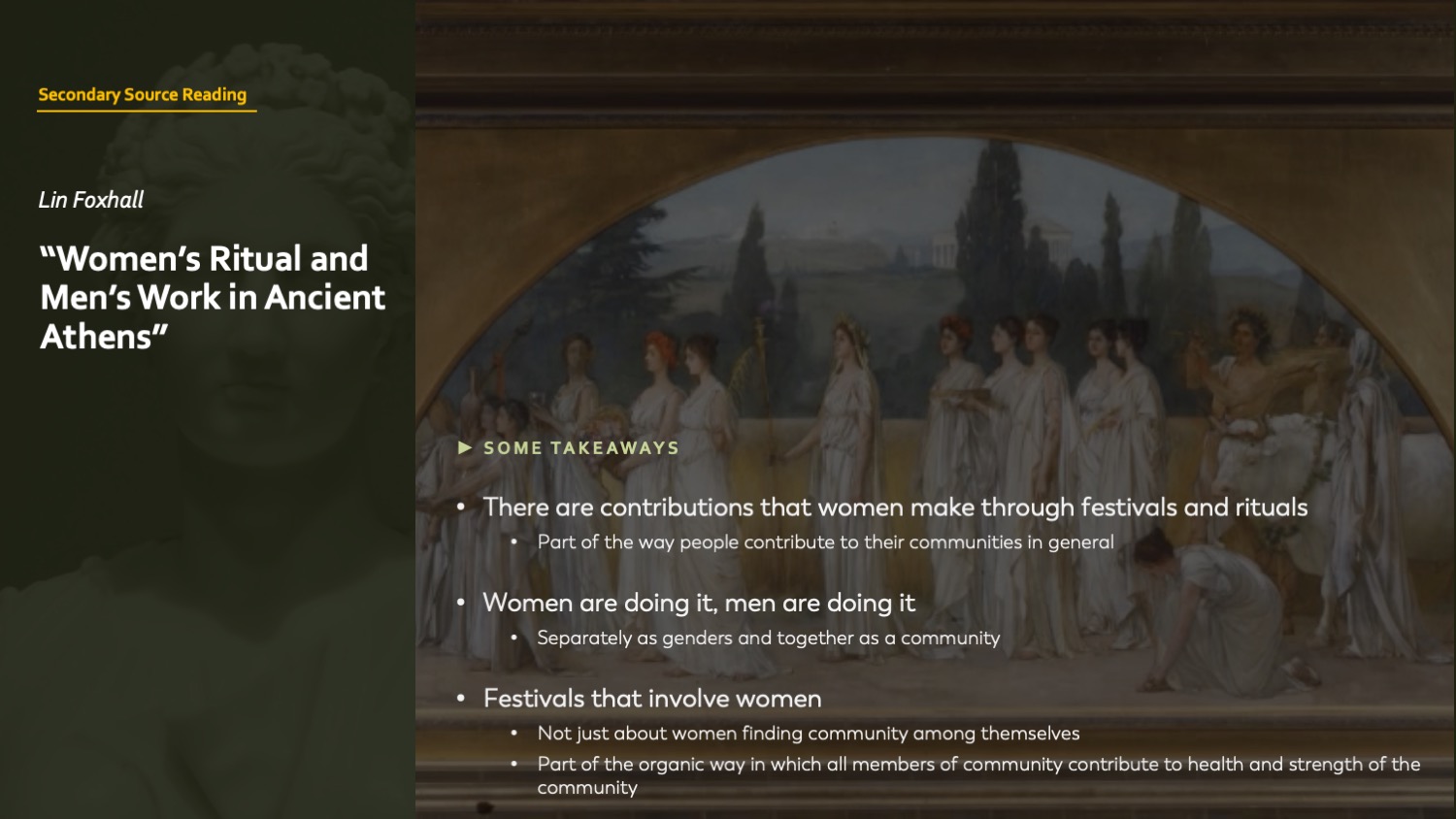Click the bullet dot before Festivals that involve women
Image resolution: width=1456 pixels, height=819 pixels.
pyautogui.click(x=461, y=699)
